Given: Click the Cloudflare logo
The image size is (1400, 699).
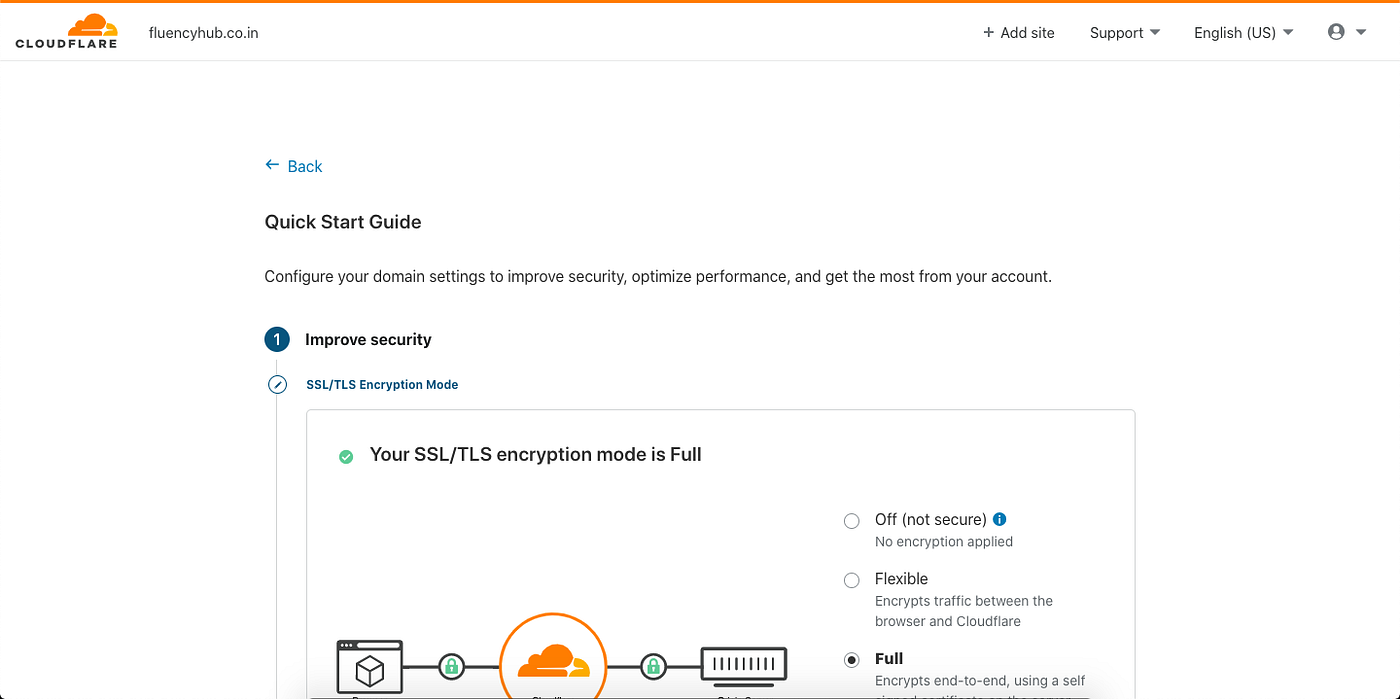Looking at the screenshot, I should pos(66,30).
